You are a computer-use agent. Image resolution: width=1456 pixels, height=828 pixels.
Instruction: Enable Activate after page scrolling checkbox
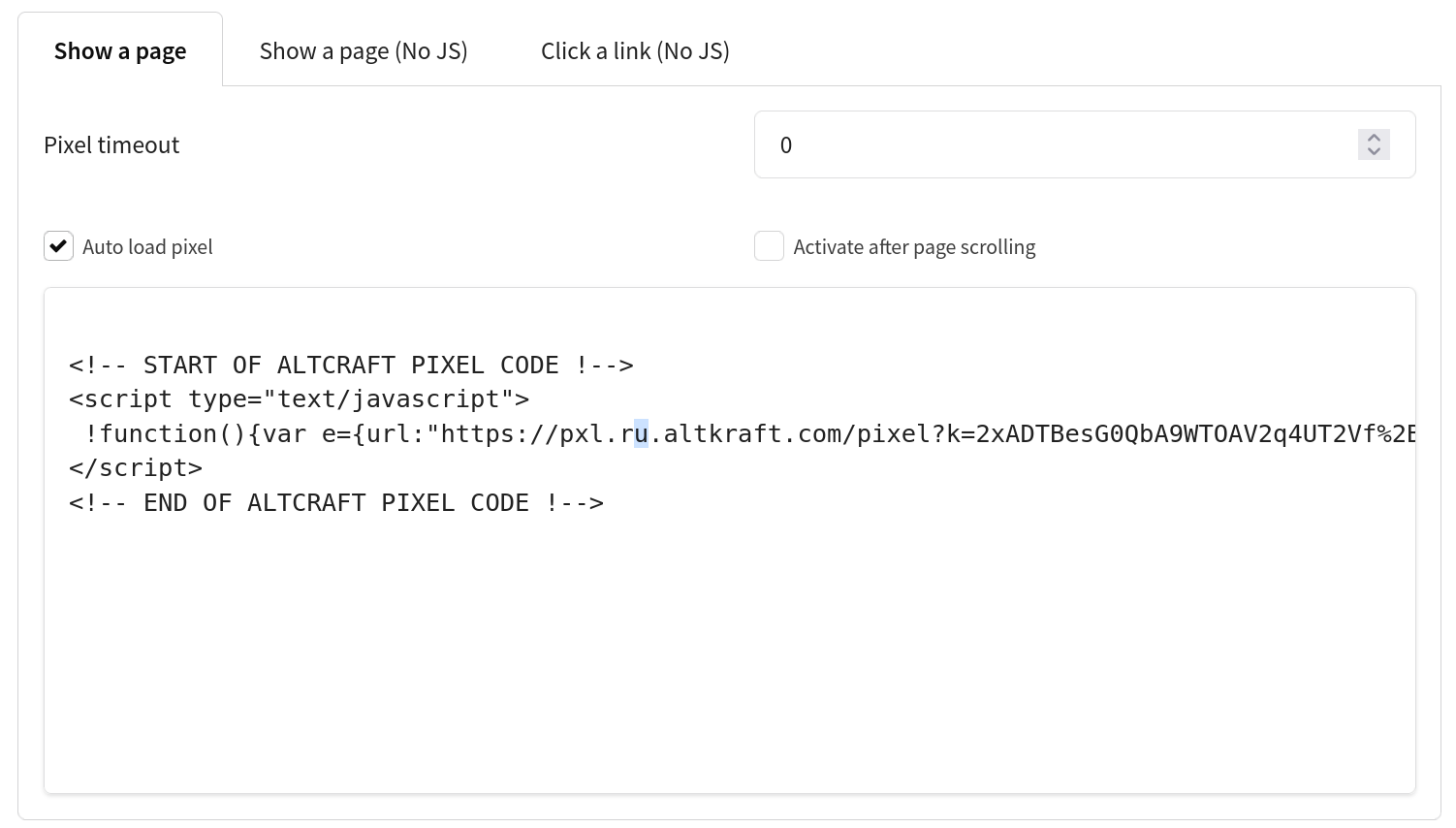(x=770, y=246)
